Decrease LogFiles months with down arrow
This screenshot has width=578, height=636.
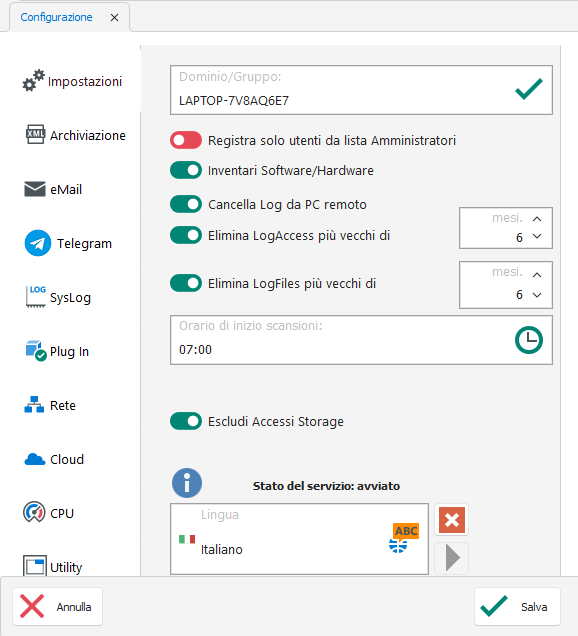point(537,295)
